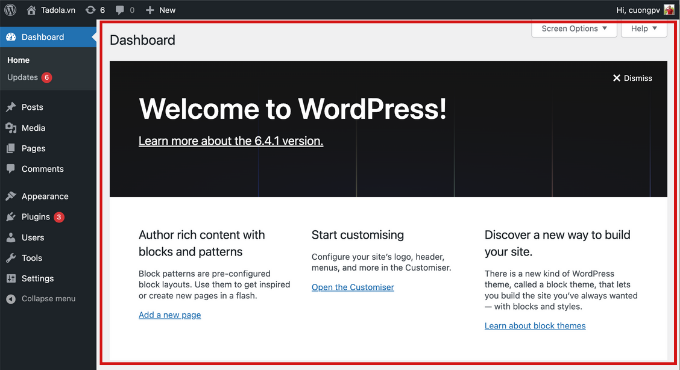Click the Open the Customiser link

pos(353,287)
